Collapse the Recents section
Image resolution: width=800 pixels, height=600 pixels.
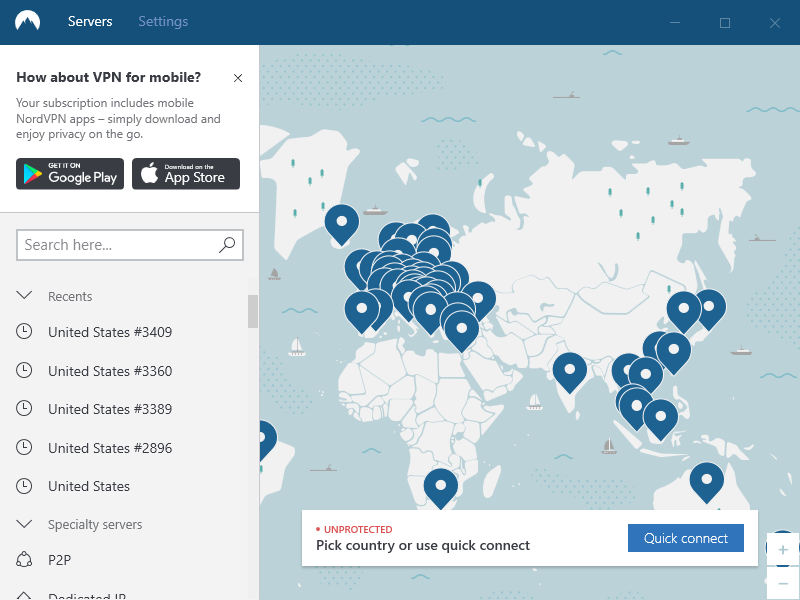(x=25, y=296)
